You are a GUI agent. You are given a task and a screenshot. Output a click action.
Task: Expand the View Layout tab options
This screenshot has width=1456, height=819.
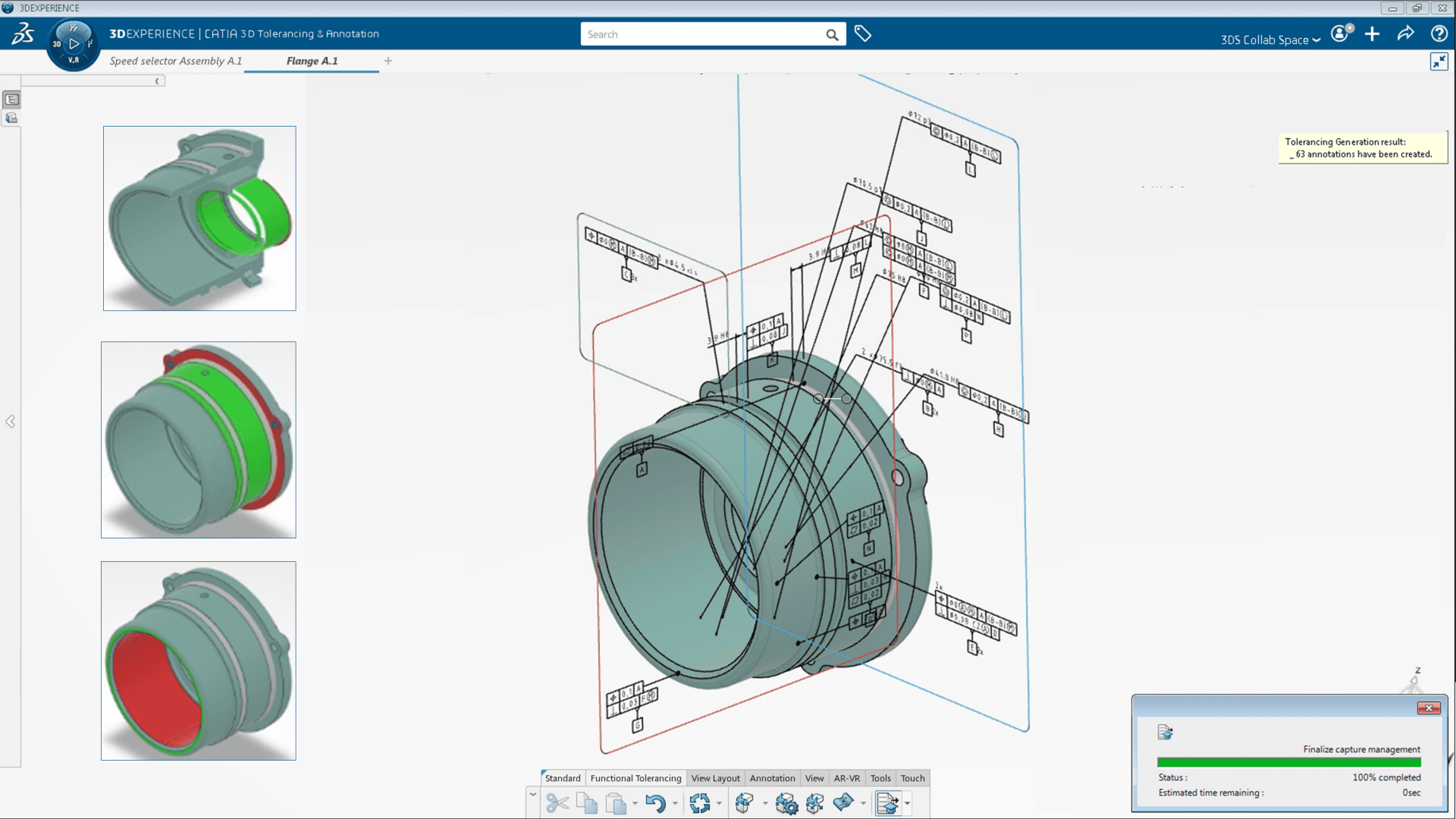(715, 778)
